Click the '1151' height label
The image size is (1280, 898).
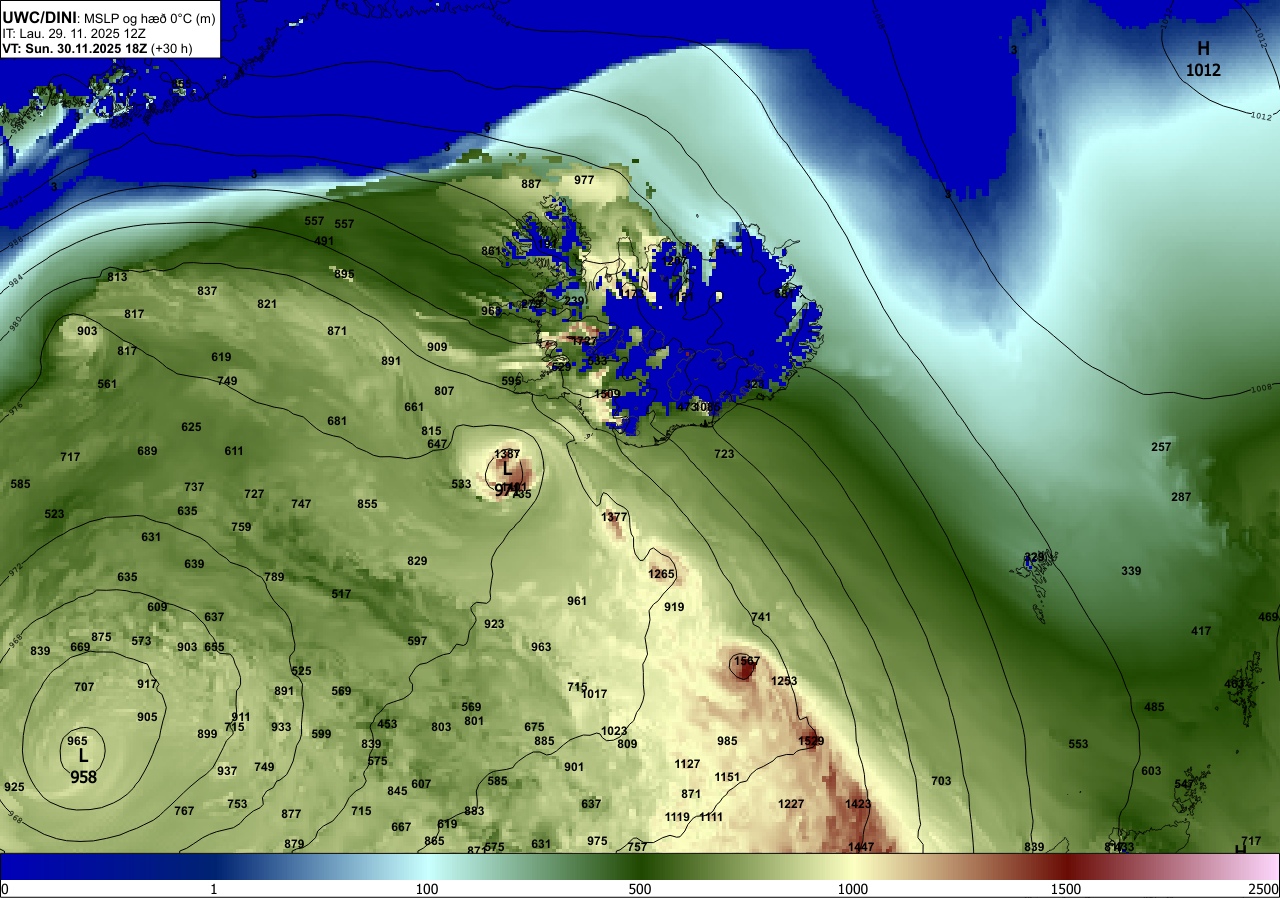click(727, 777)
